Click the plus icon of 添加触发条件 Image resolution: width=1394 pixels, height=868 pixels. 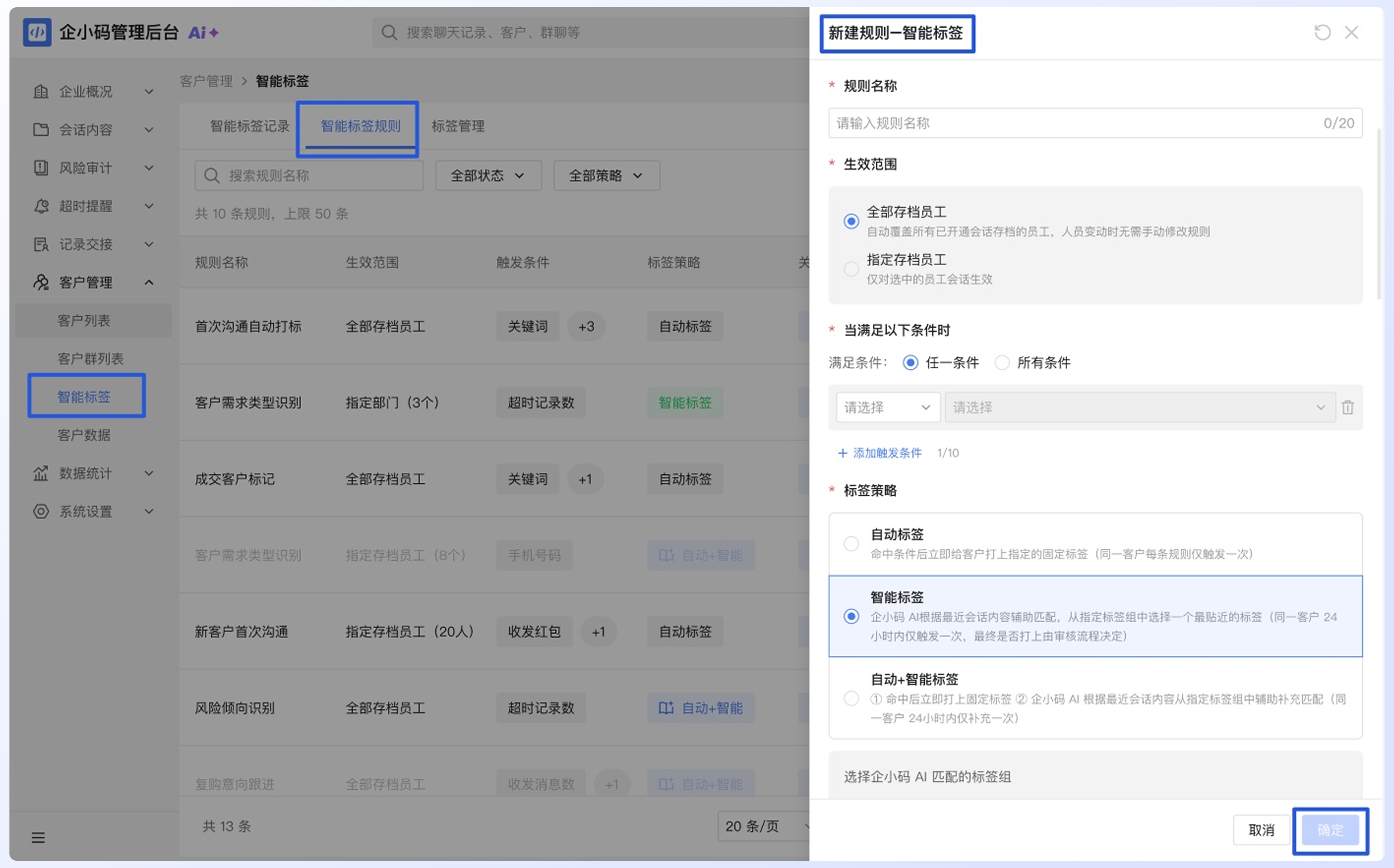click(842, 453)
